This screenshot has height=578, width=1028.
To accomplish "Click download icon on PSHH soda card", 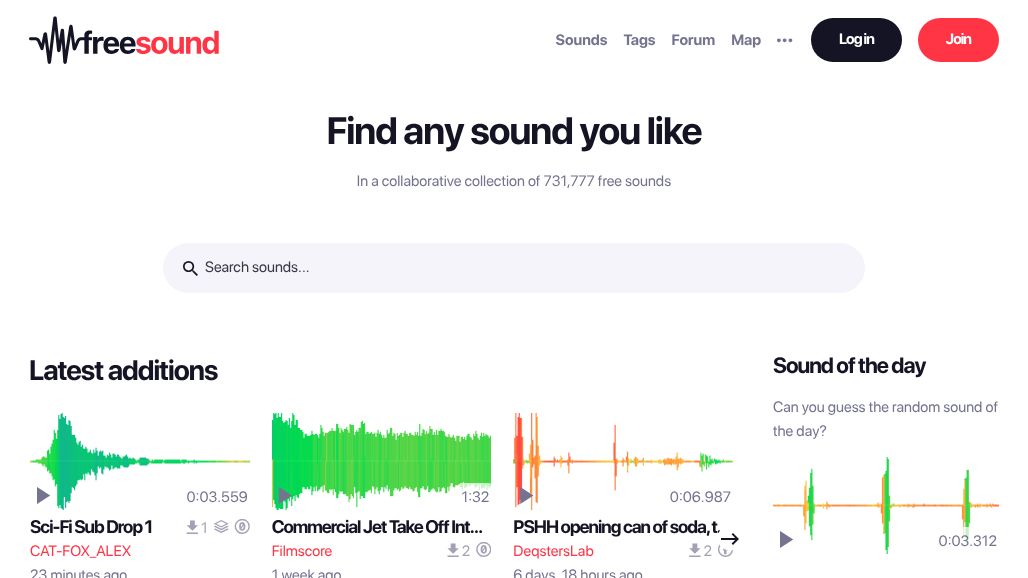I will point(694,550).
